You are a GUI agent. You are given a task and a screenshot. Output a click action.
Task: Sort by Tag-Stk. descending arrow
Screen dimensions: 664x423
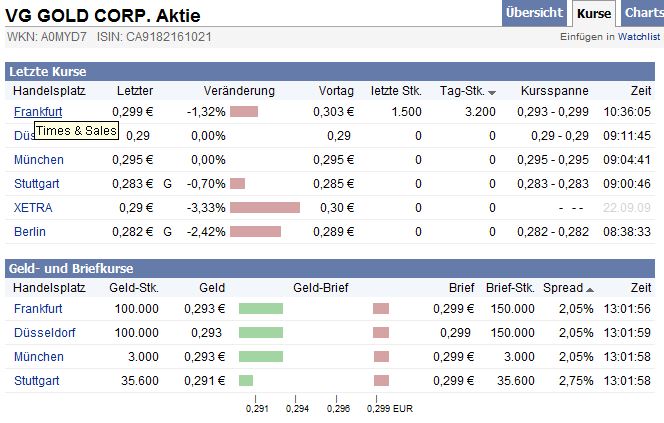pyautogui.click(x=492, y=92)
